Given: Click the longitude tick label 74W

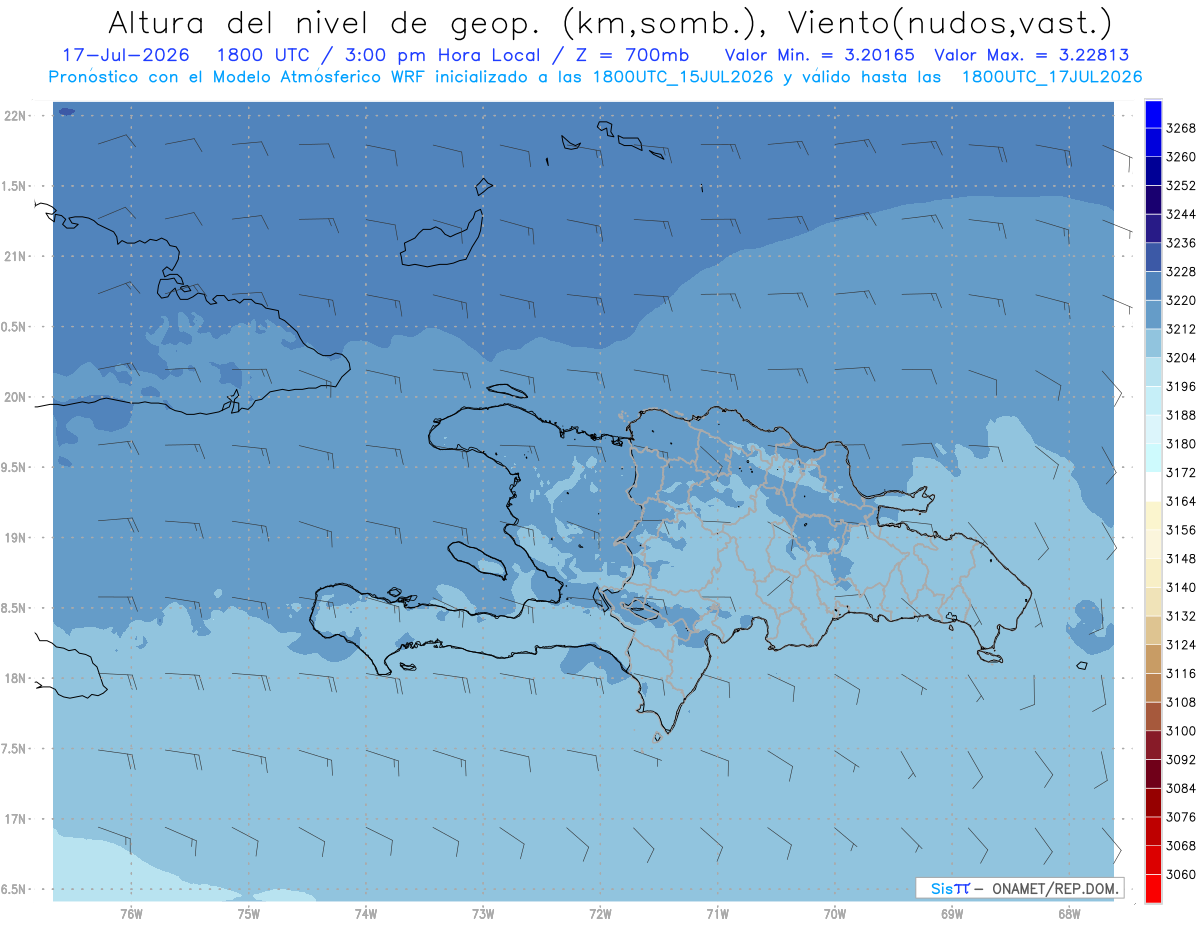Looking at the screenshot, I should coord(365,915).
